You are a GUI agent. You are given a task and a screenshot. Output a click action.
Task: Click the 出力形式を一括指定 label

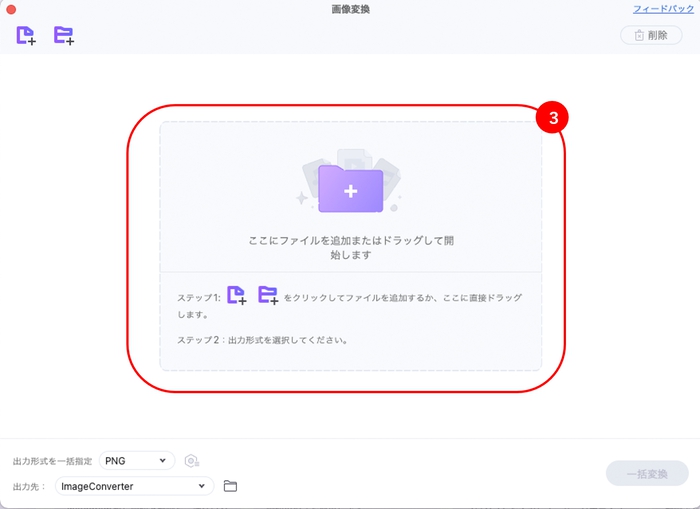pos(52,461)
